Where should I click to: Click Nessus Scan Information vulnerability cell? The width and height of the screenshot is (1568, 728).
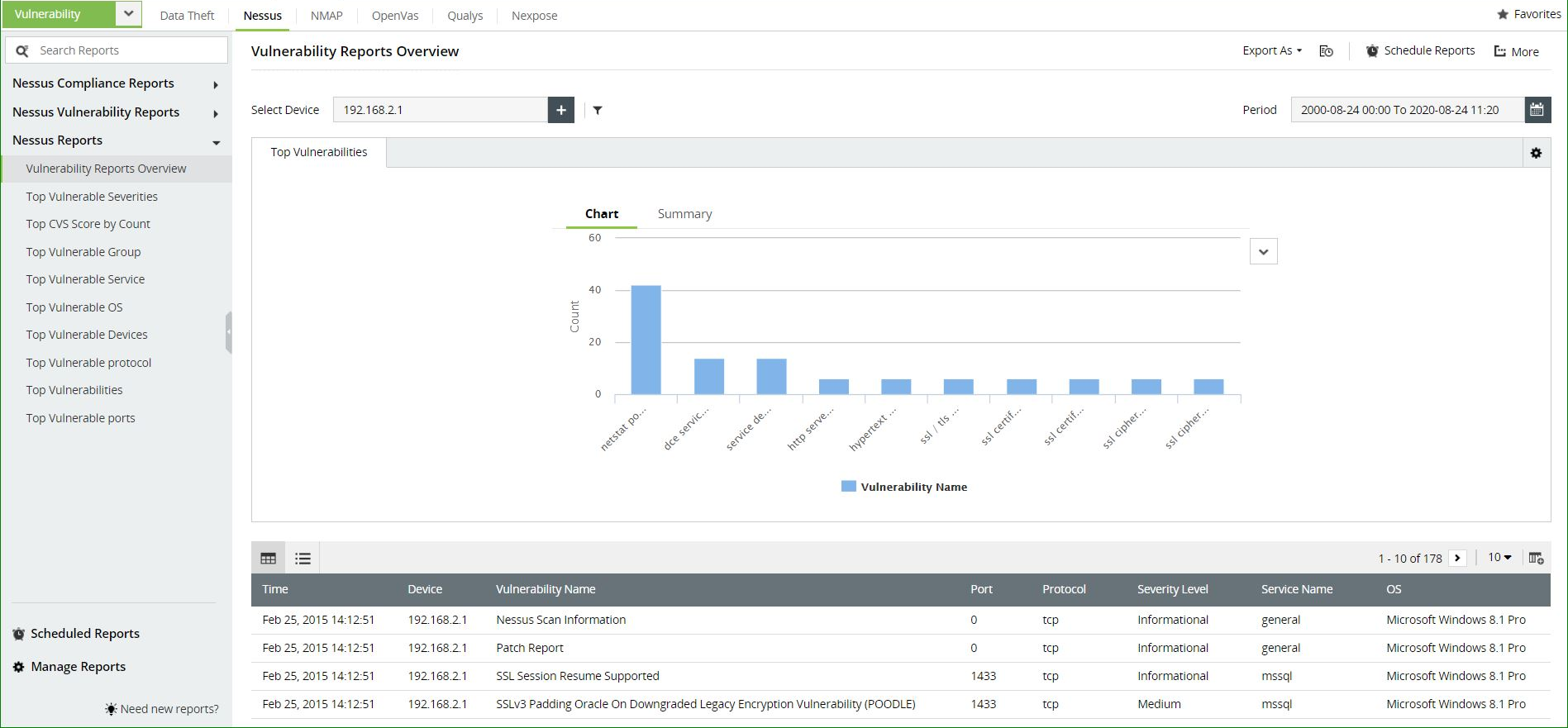(x=561, y=621)
